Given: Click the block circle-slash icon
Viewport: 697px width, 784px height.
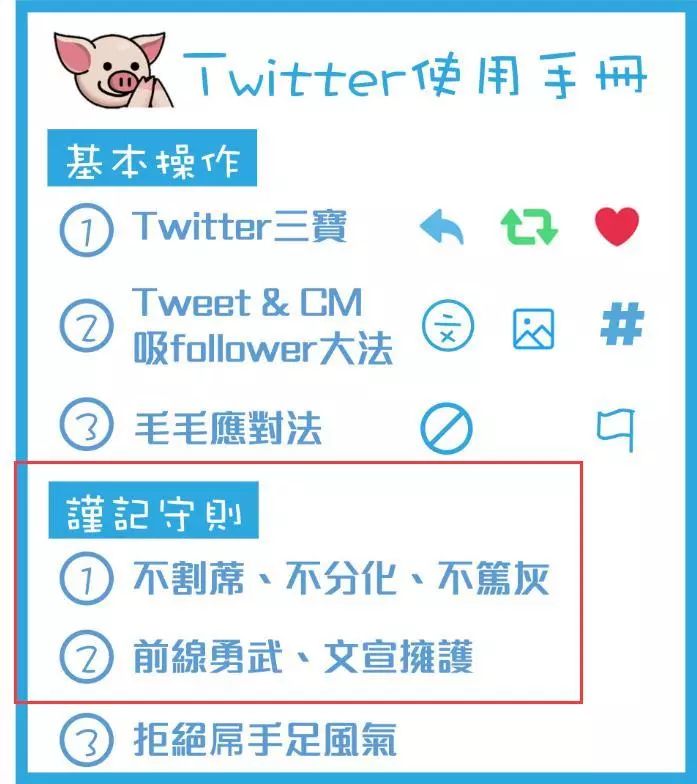Looking at the screenshot, I should [446, 428].
